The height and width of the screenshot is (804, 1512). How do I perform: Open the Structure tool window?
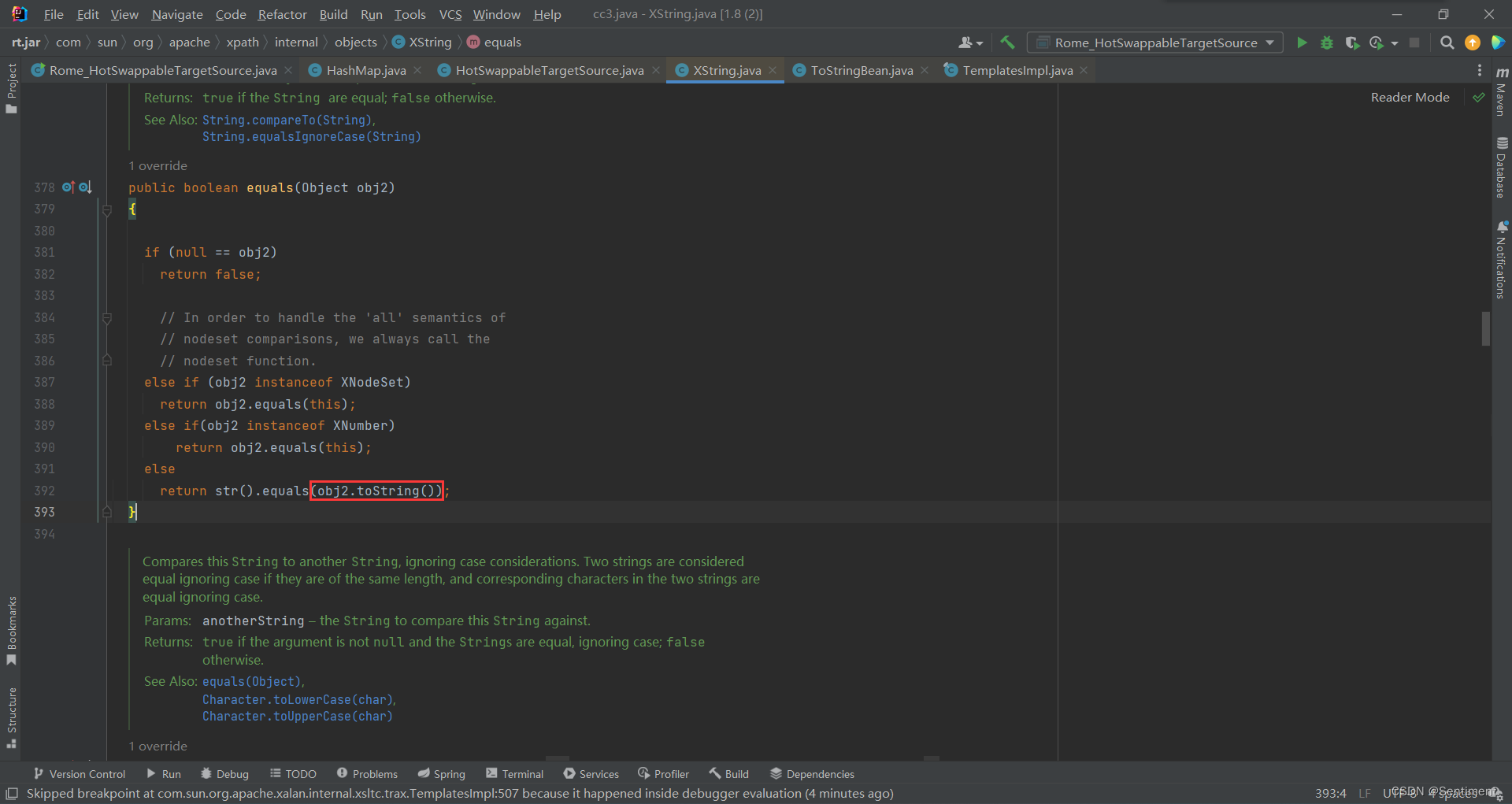pyautogui.click(x=11, y=718)
